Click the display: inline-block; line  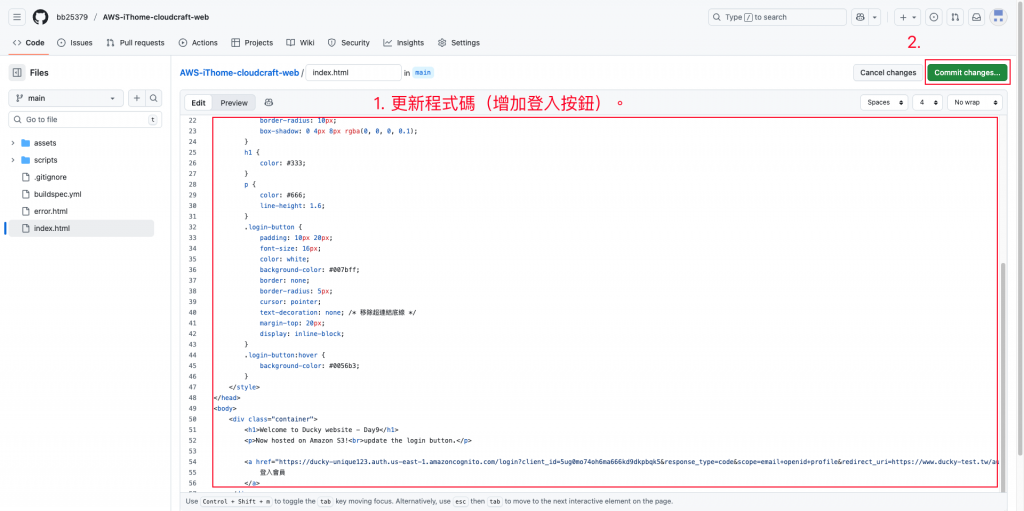pos(301,333)
